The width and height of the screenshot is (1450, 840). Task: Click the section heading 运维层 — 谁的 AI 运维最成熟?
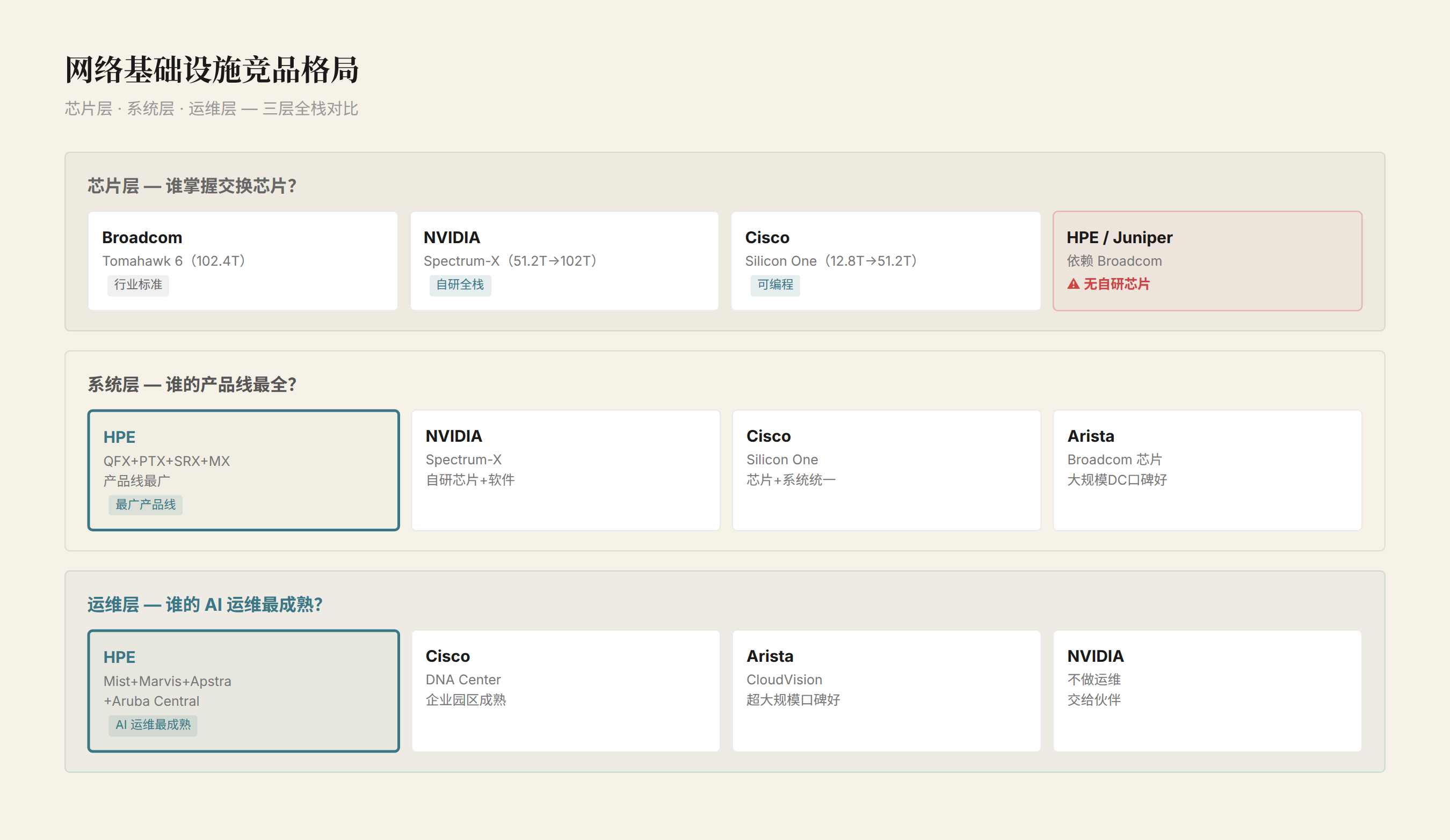205,604
